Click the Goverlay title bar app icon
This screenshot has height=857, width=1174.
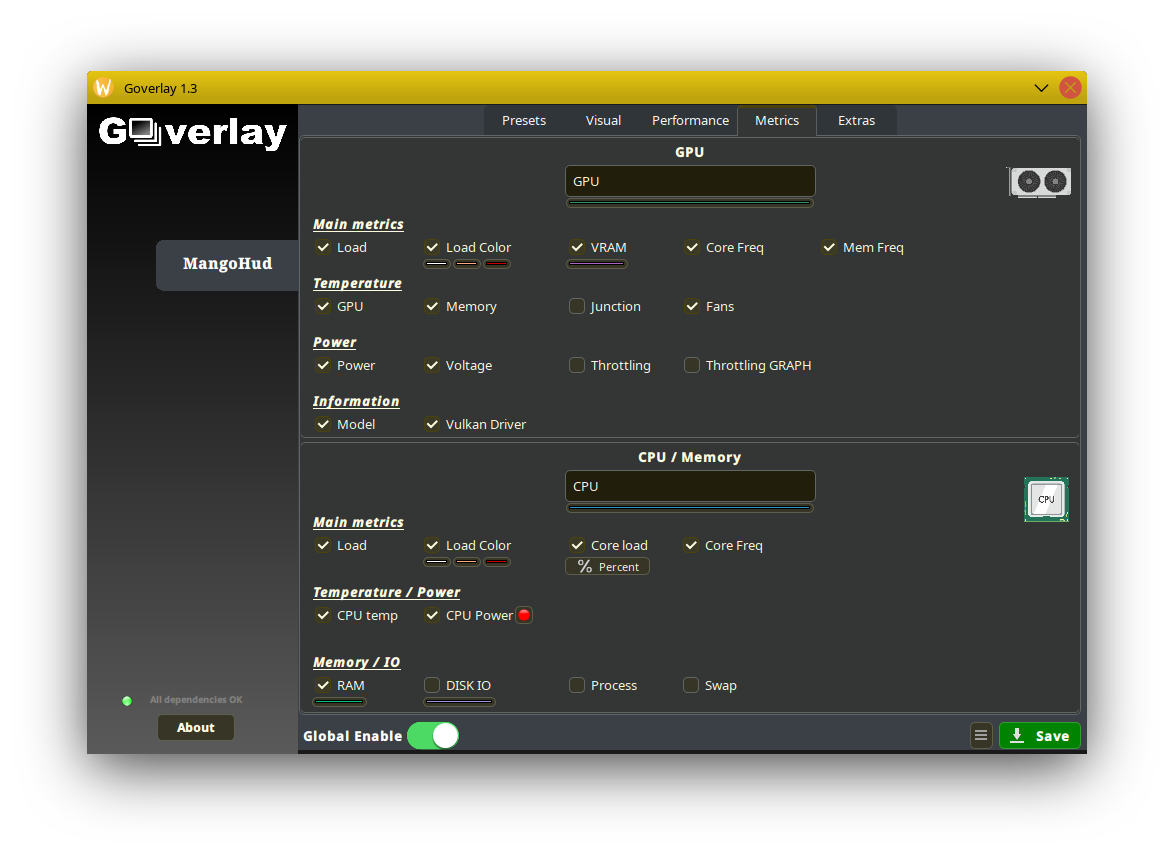(x=103, y=88)
